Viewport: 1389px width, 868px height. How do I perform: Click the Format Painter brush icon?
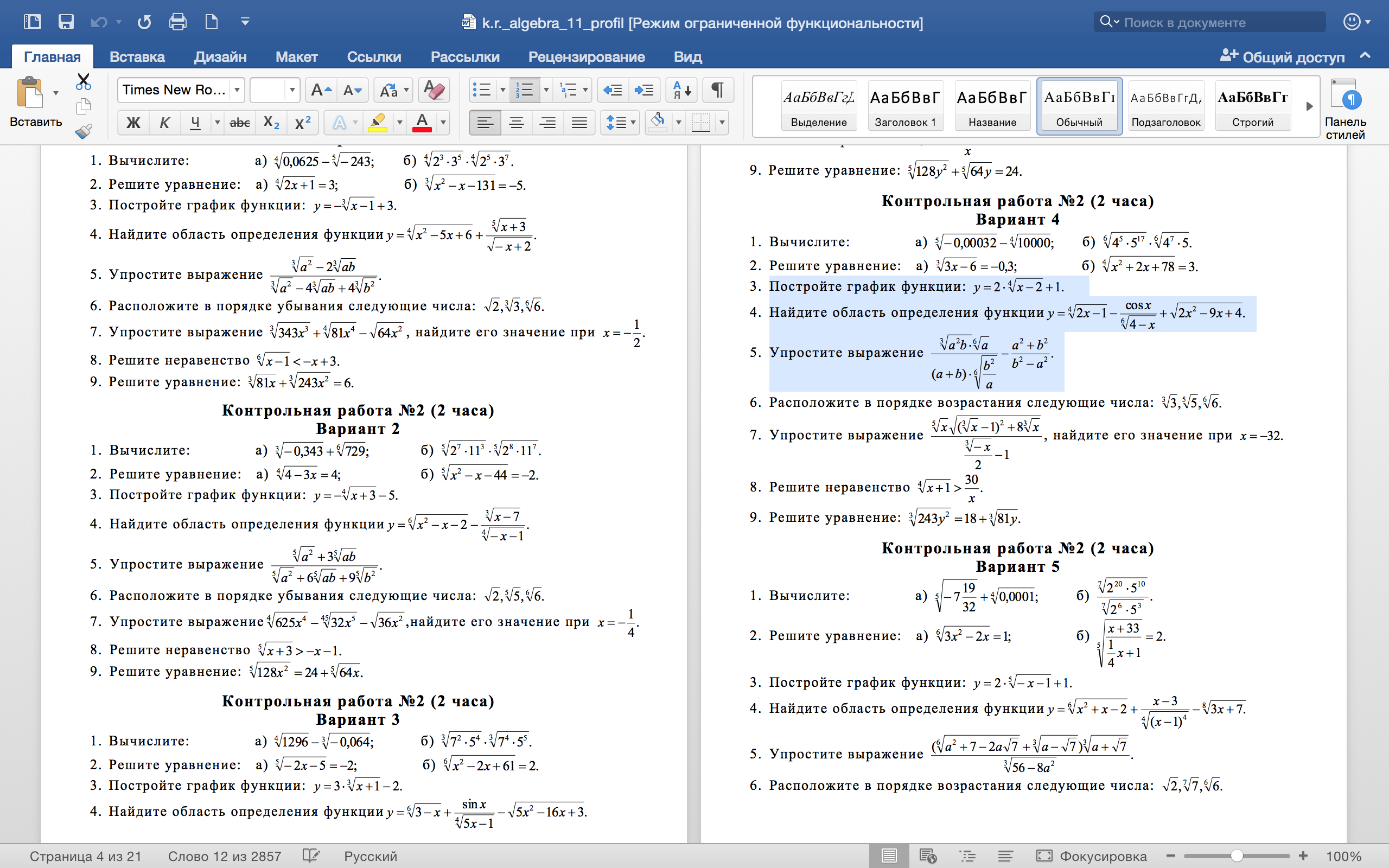click(83, 131)
